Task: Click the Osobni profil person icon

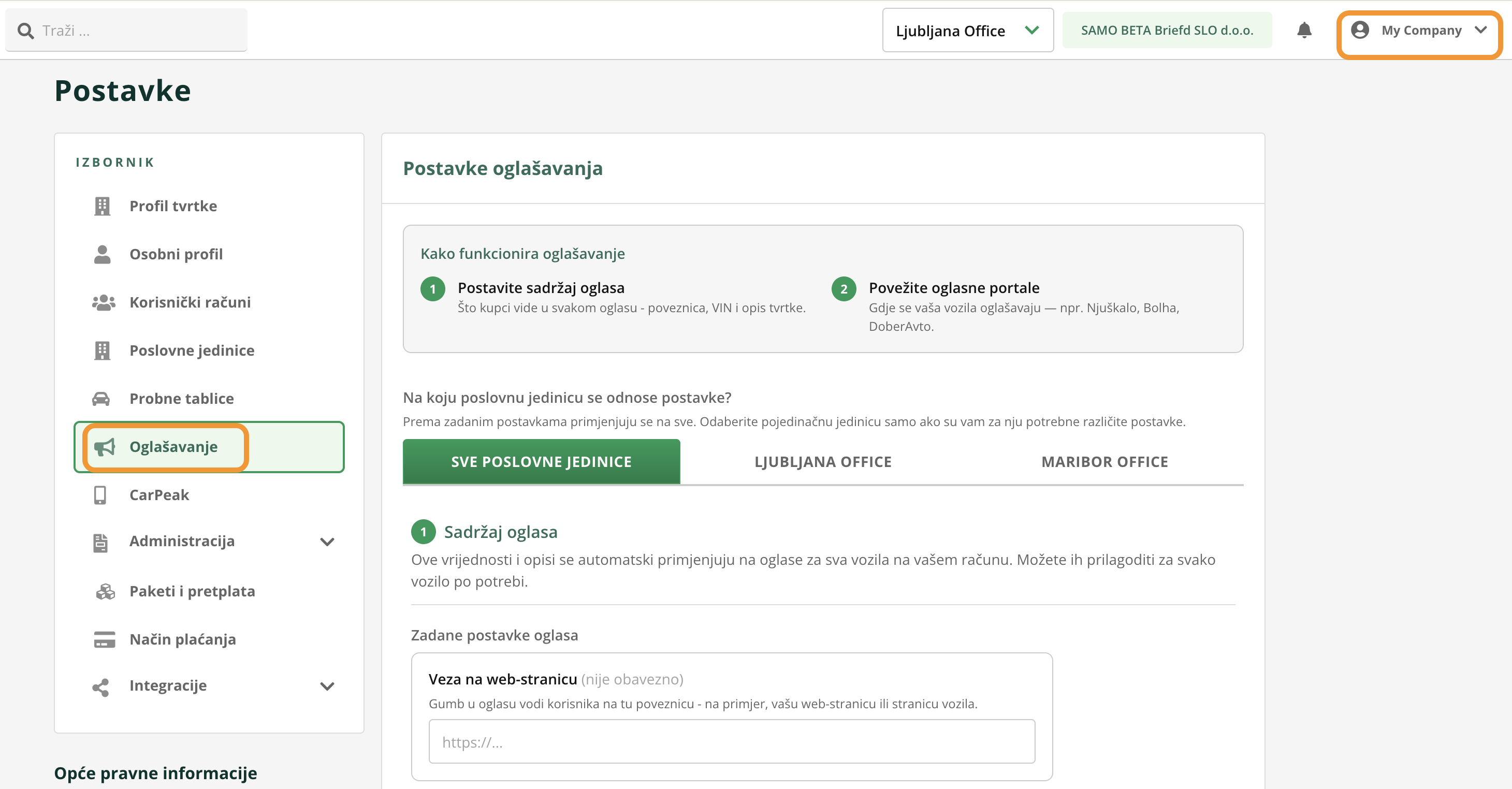Action: (x=102, y=254)
